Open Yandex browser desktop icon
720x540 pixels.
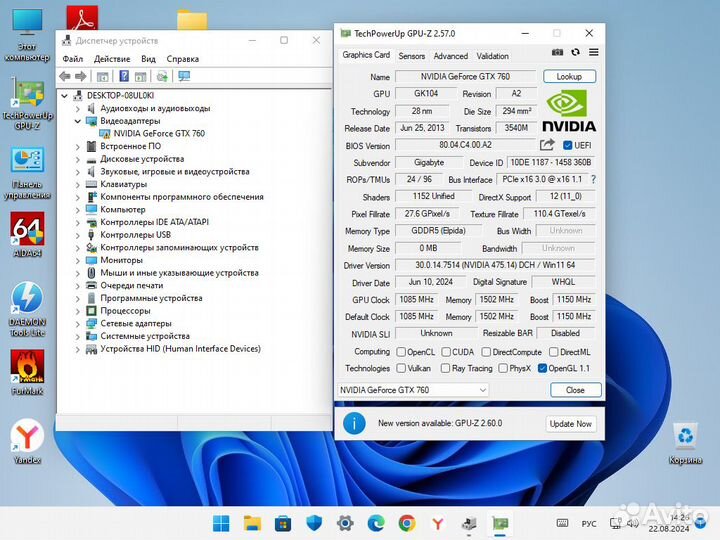(27, 441)
